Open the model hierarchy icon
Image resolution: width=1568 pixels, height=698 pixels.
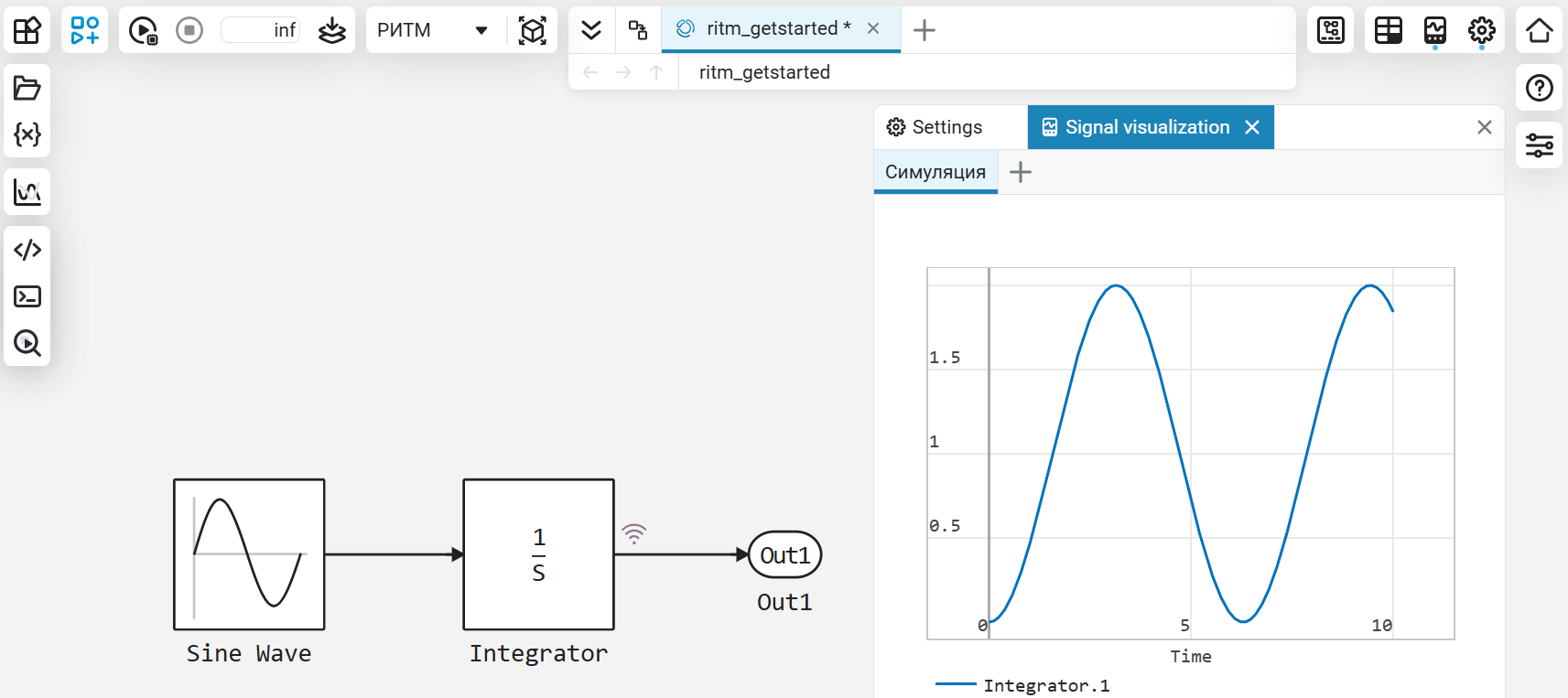638,30
